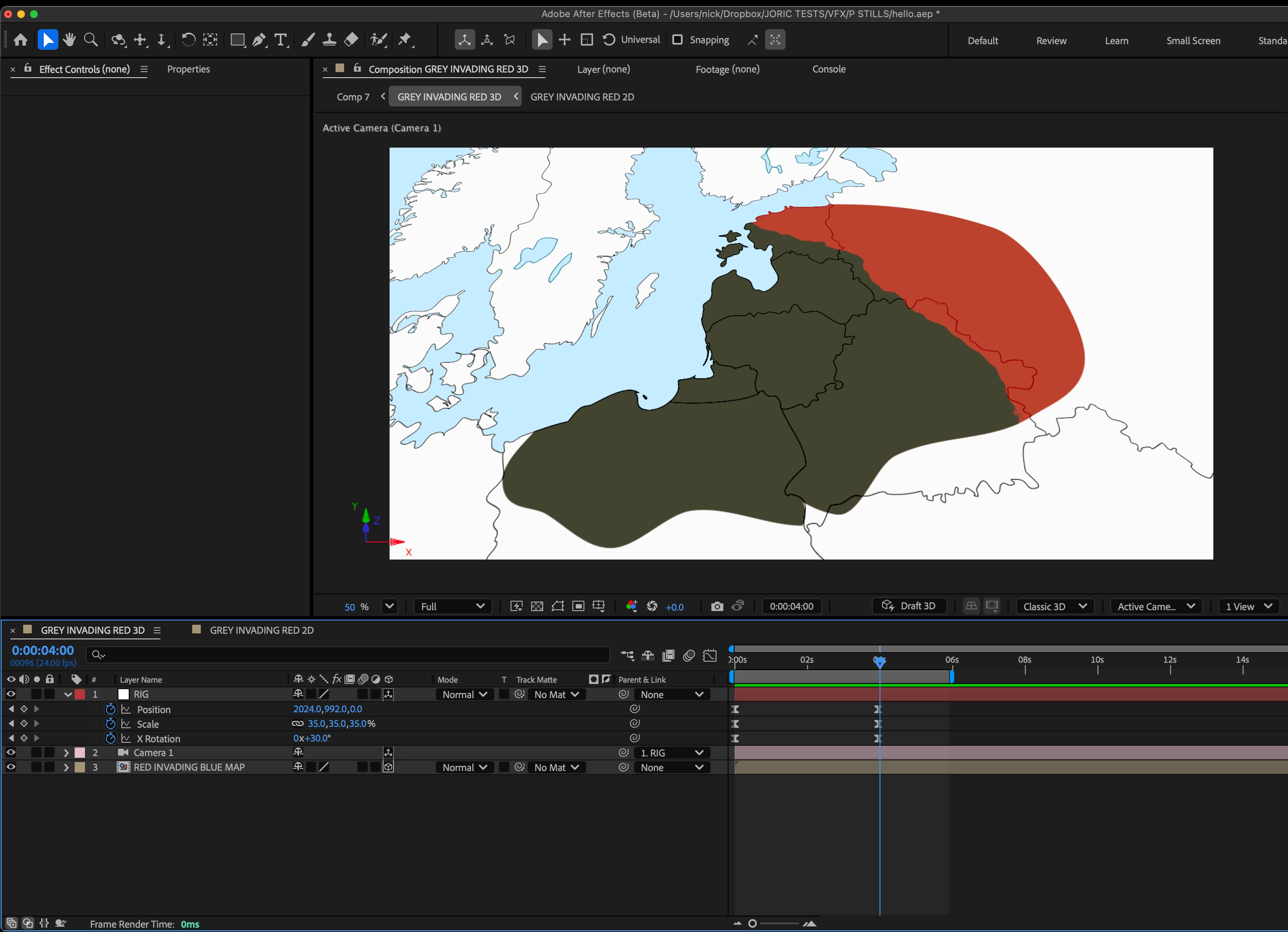Expand the RED INVADING BLUE MAP layer
This screenshot has width=1288, height=932.
(67, 767)
